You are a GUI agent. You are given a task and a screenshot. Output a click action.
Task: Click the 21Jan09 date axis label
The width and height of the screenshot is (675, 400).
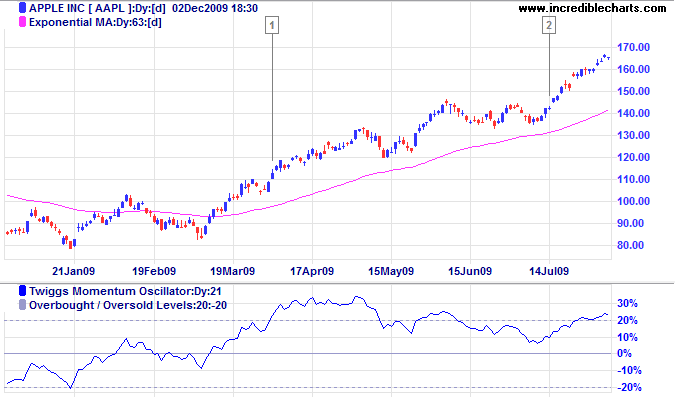click(73, 271)
